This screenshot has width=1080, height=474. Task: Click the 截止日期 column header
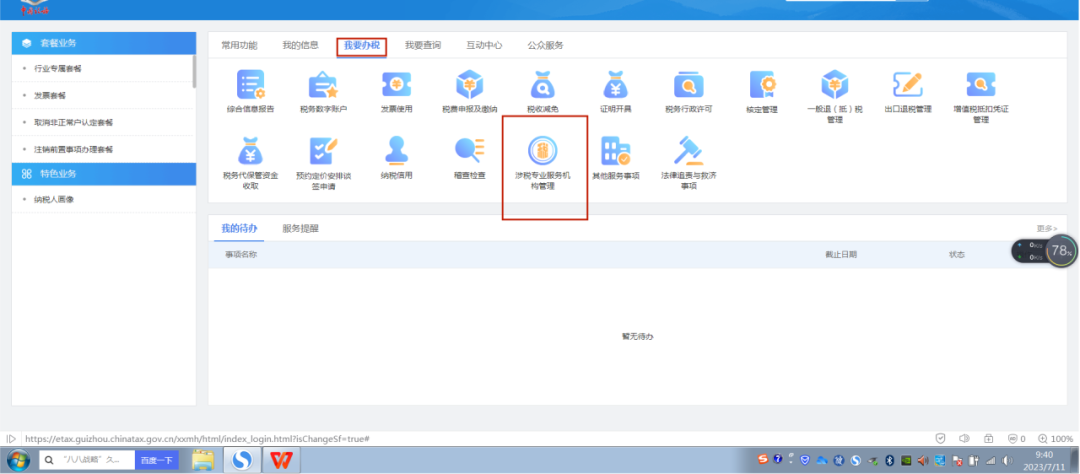point(841,254)
